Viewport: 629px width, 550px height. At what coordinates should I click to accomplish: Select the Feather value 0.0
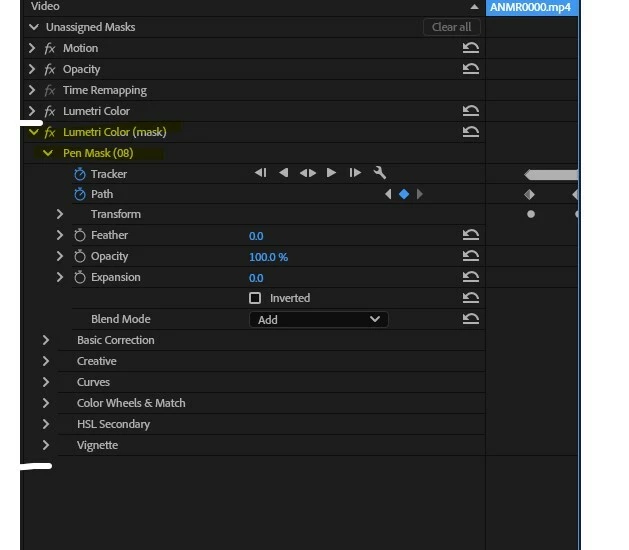coord(256,236)
